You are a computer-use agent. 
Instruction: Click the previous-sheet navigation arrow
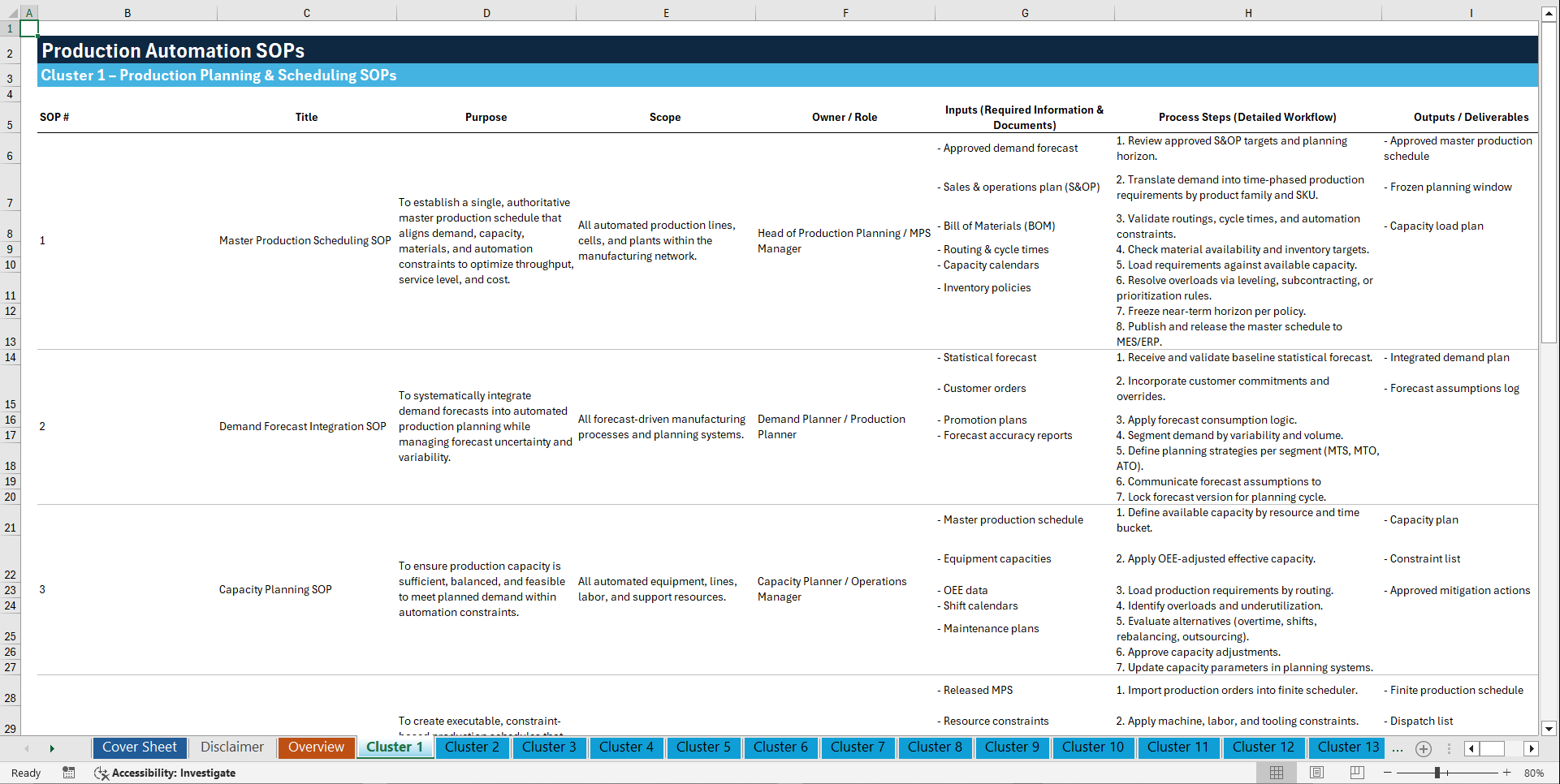tap(27, 747)
